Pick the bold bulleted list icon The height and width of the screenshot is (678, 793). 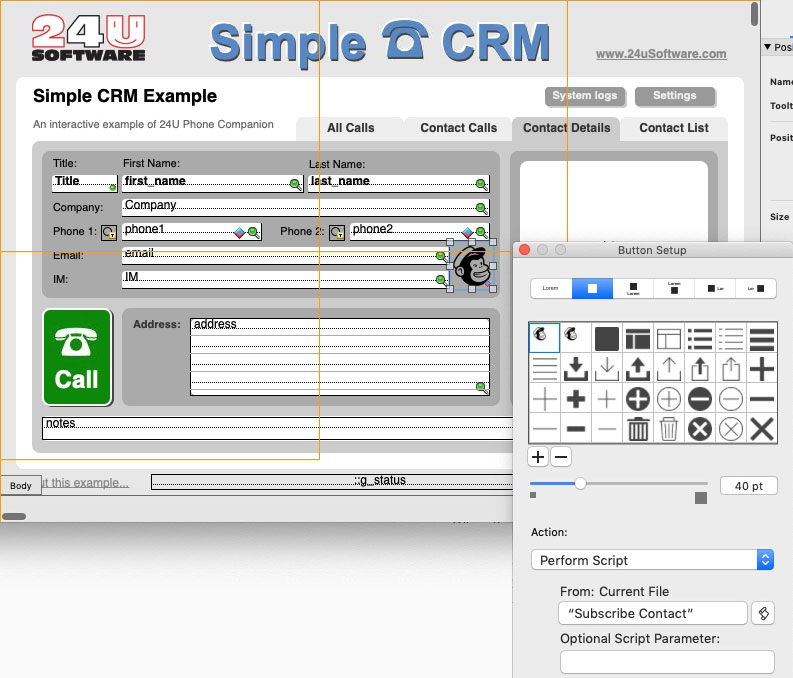point(700,339)
